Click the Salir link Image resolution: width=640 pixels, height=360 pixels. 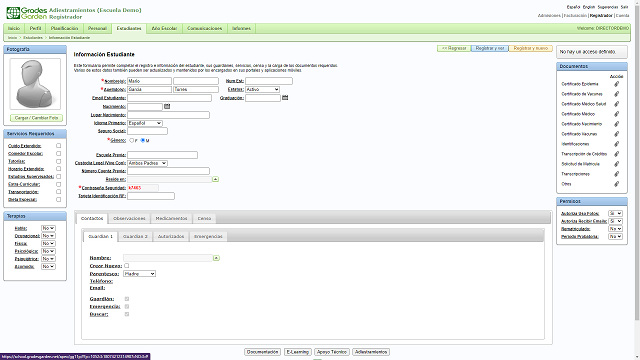(x=624, y=7)
